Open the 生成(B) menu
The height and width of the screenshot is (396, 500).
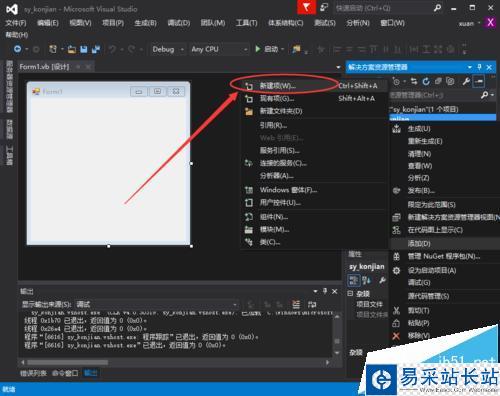(145, 23)
